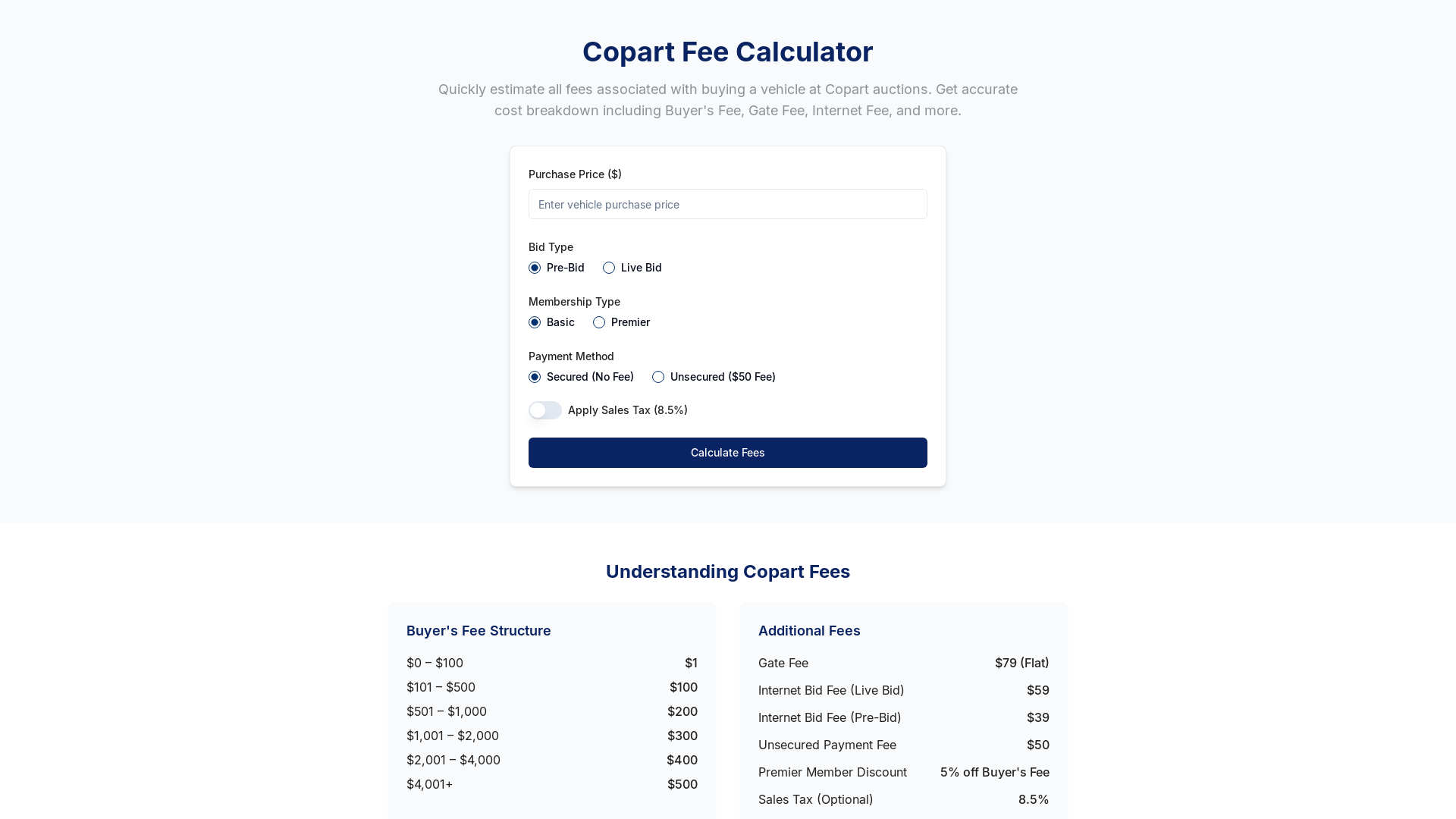The height and width of the screenshot is (819, 1456).
Task: Click the Gate Fee row
Action: [903, 663]
